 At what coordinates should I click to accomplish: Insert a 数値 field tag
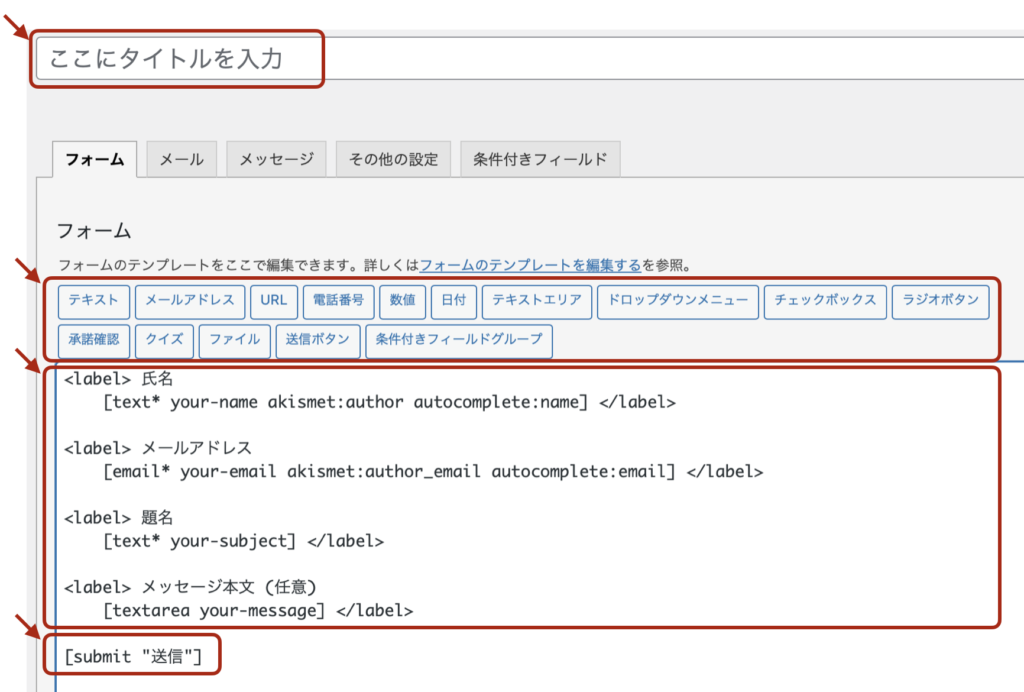click(x=403, y=300)
